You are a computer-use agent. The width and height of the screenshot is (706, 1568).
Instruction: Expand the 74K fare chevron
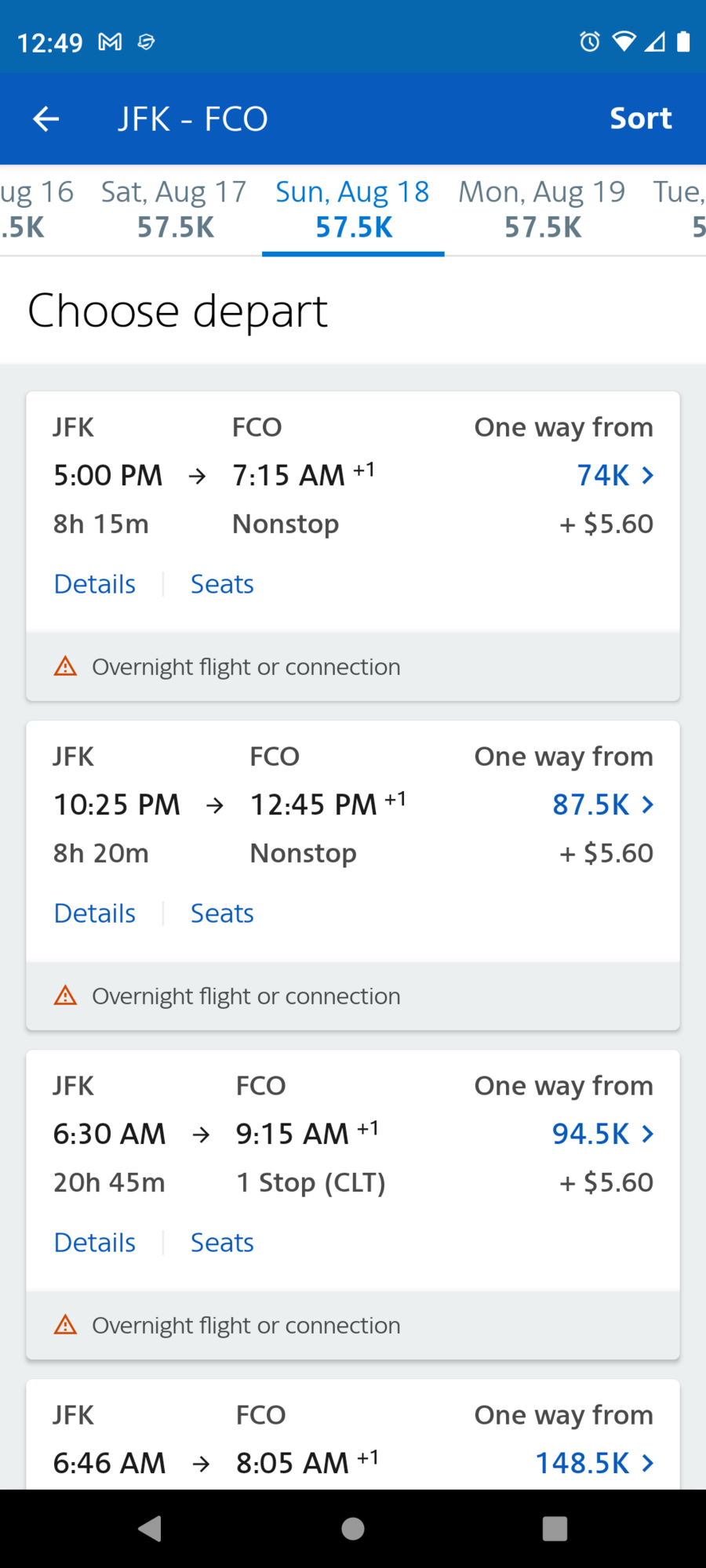648,475
